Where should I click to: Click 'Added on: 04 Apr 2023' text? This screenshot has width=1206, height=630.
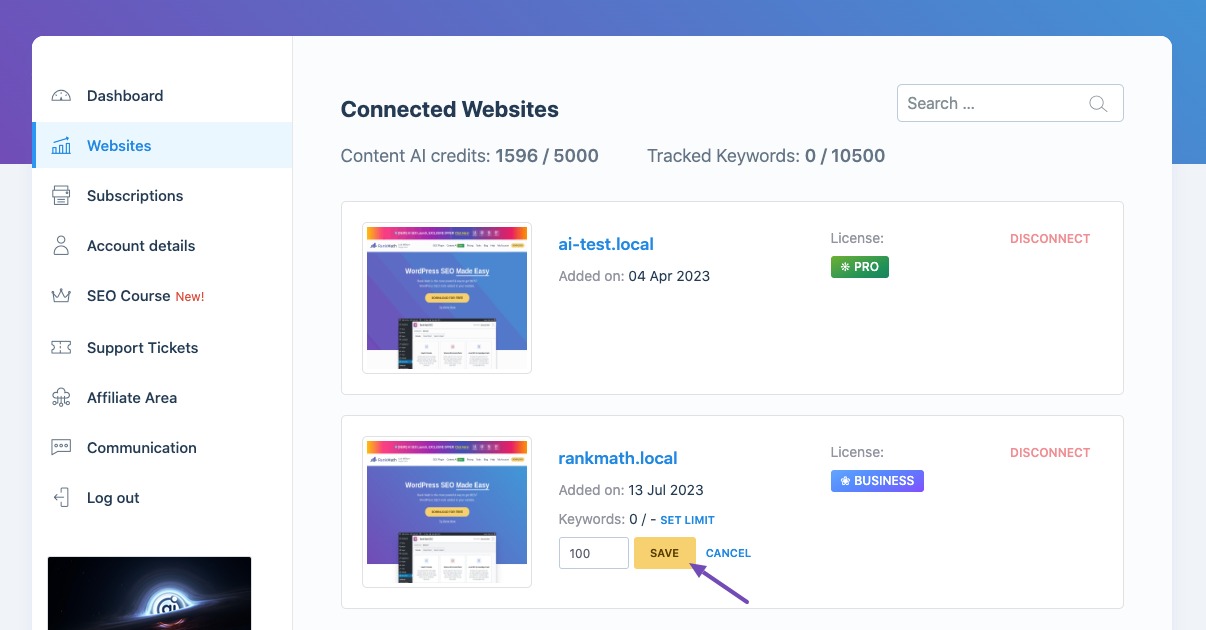(634, 276)
